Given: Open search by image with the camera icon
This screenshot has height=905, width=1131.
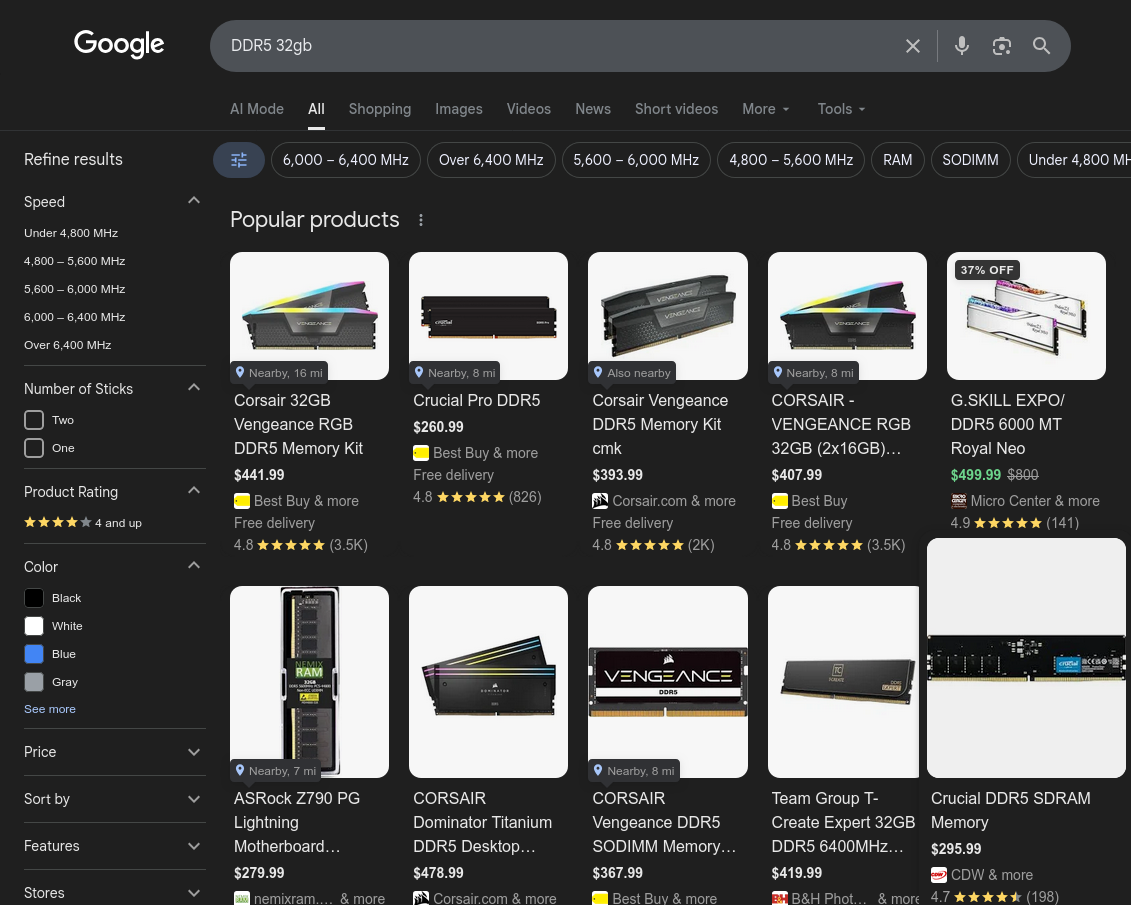Looking at the screenshot, I should pyautogui.click(x=1001, y=46).
